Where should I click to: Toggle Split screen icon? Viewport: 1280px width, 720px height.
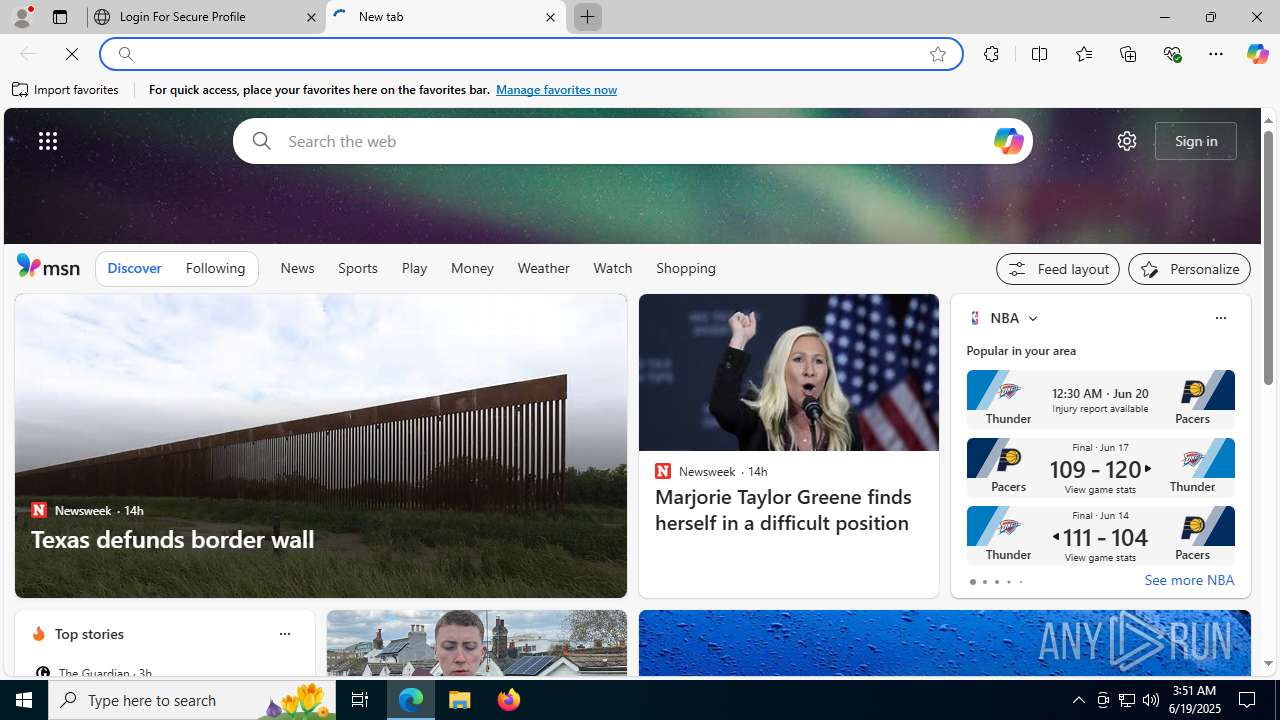(1039, 54)
